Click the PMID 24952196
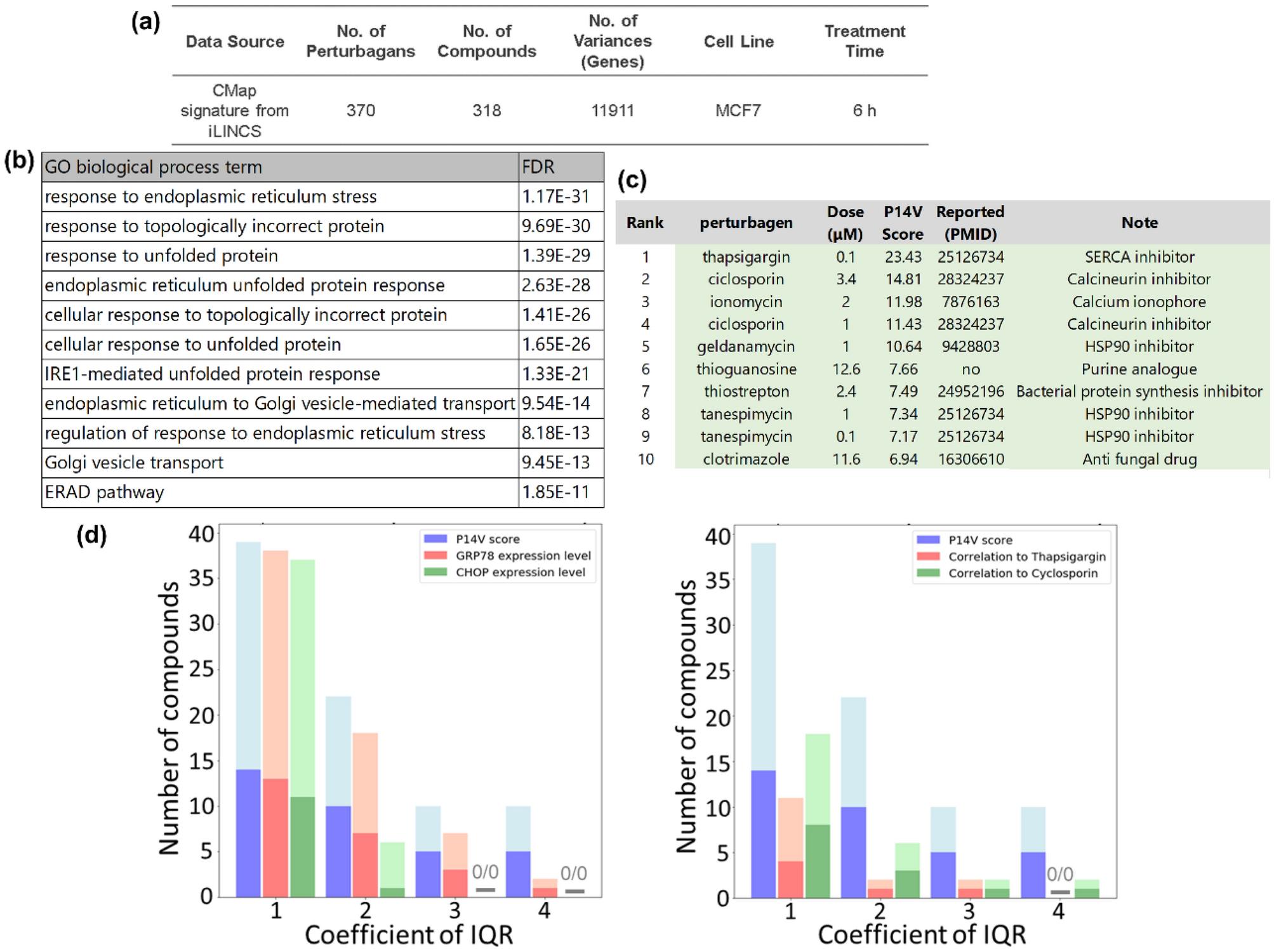The height and width of the screenshot is (952, 1274). (971, 392)
